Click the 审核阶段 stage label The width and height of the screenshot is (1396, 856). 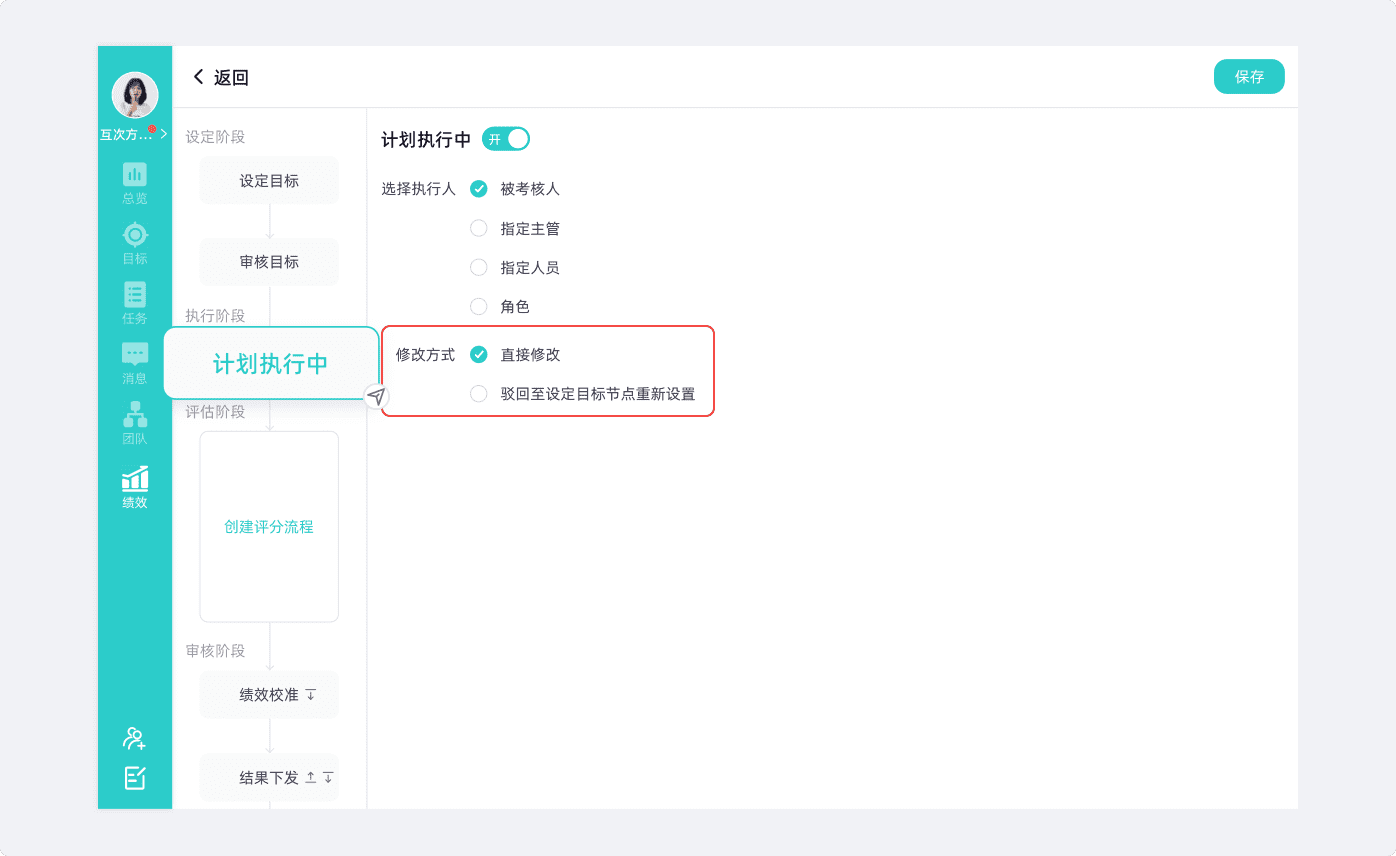pyautogui.click(x=215, y=650)
